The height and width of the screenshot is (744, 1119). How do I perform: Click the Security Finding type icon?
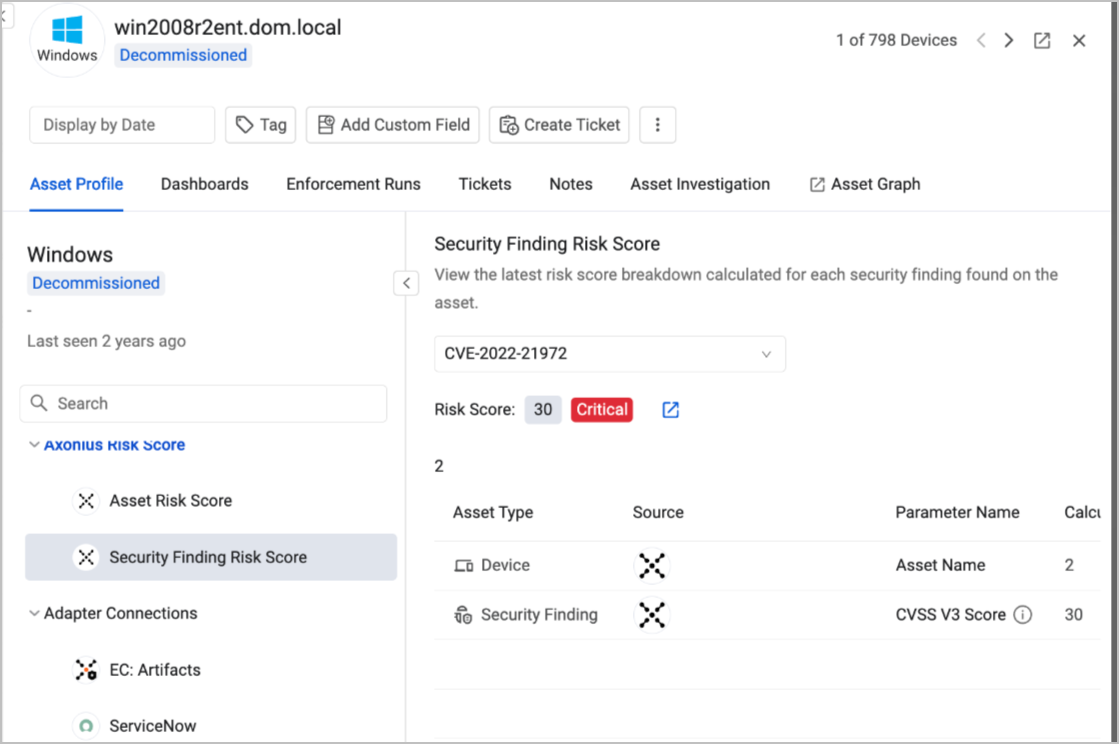click(463, 615)
